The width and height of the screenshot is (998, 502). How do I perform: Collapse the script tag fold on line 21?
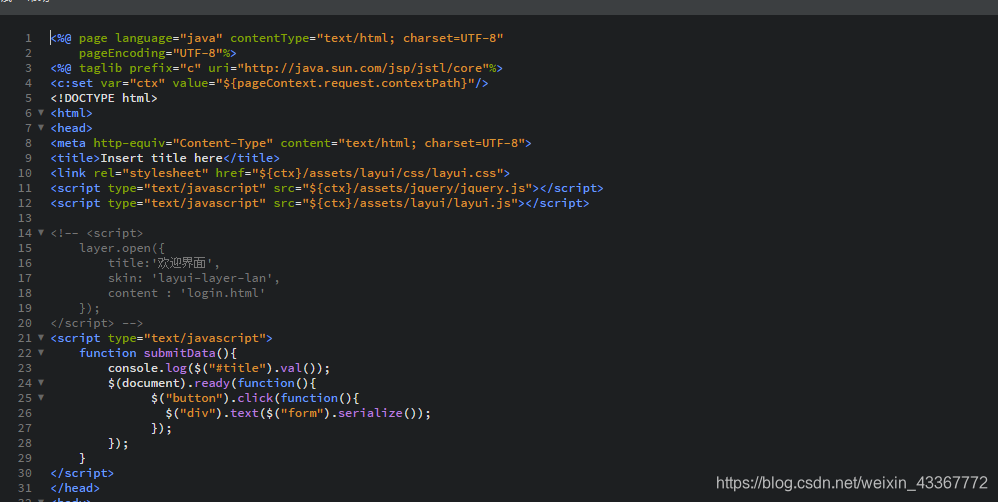click(41, 337)
